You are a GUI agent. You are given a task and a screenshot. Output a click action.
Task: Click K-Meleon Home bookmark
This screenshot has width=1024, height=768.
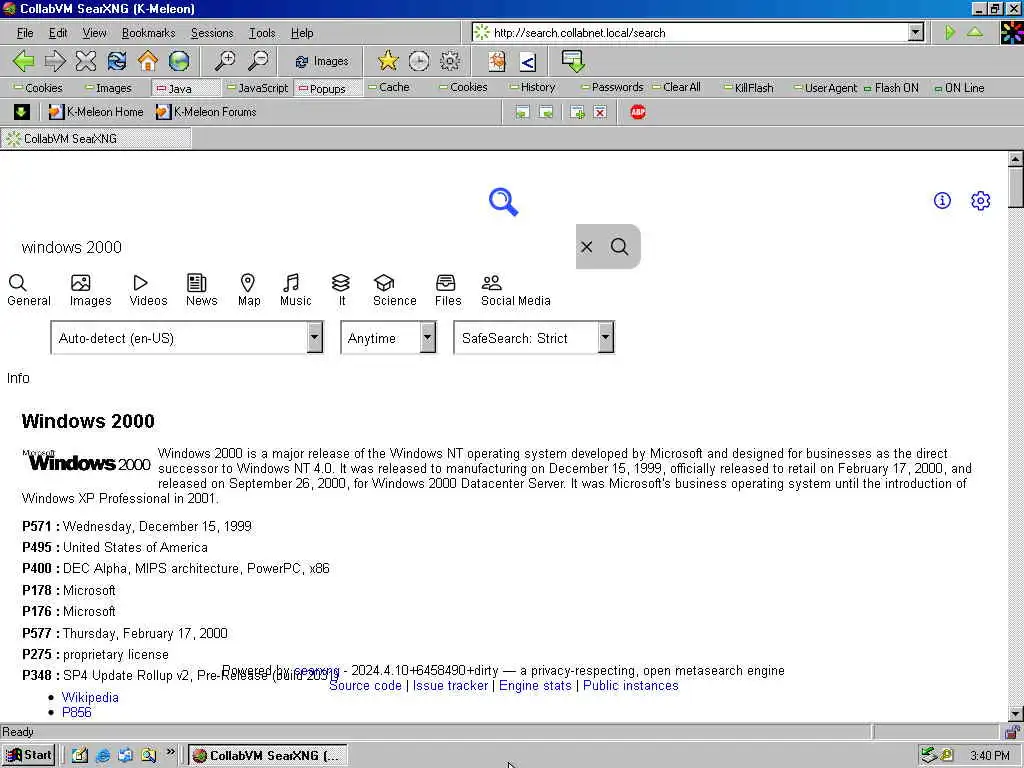coord(96,112)
